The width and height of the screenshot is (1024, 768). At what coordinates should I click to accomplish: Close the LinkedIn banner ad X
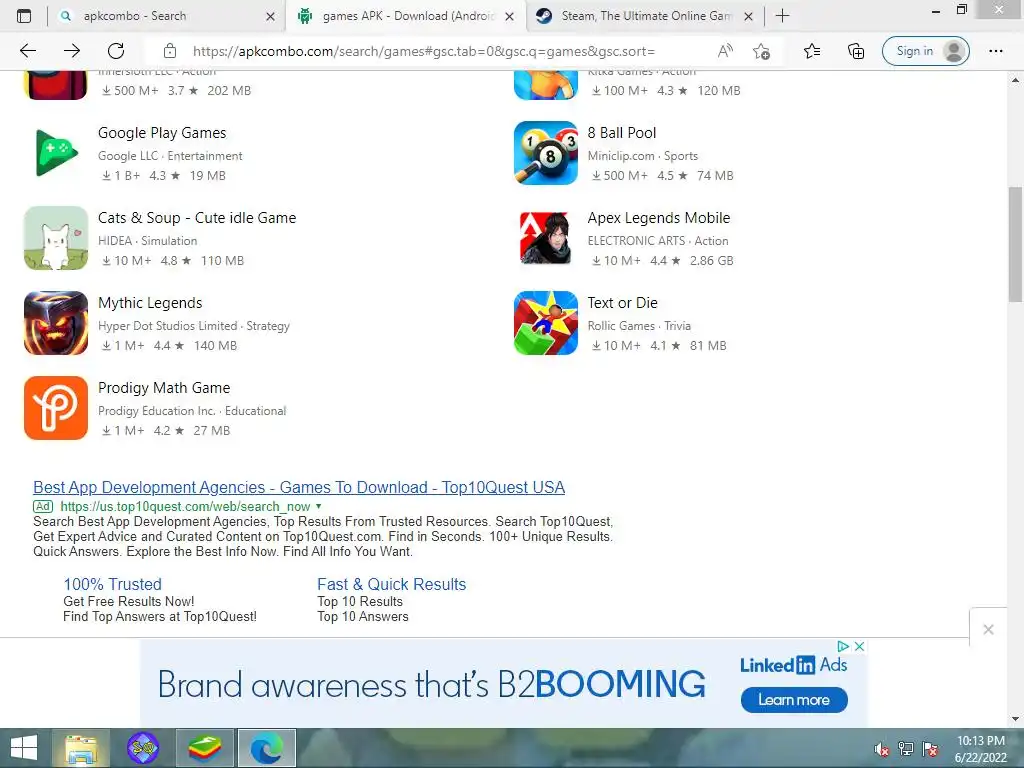(x=859, y=646)
